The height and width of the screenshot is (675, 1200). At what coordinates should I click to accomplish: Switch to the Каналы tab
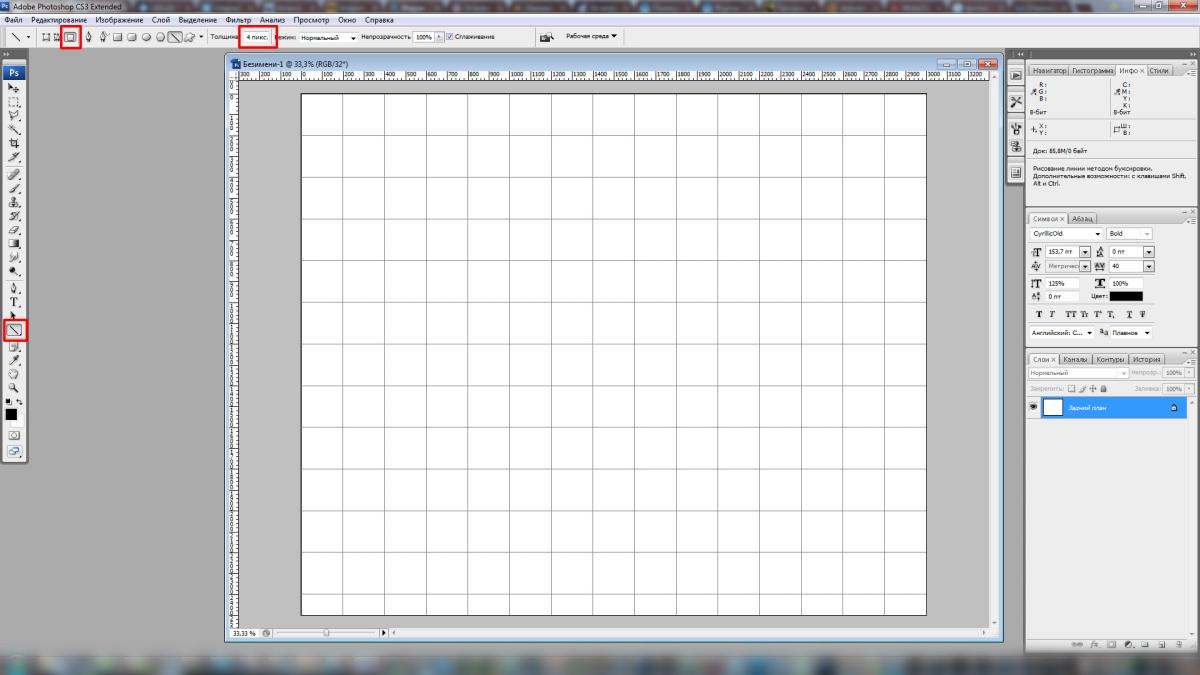tap(1075, 359)
